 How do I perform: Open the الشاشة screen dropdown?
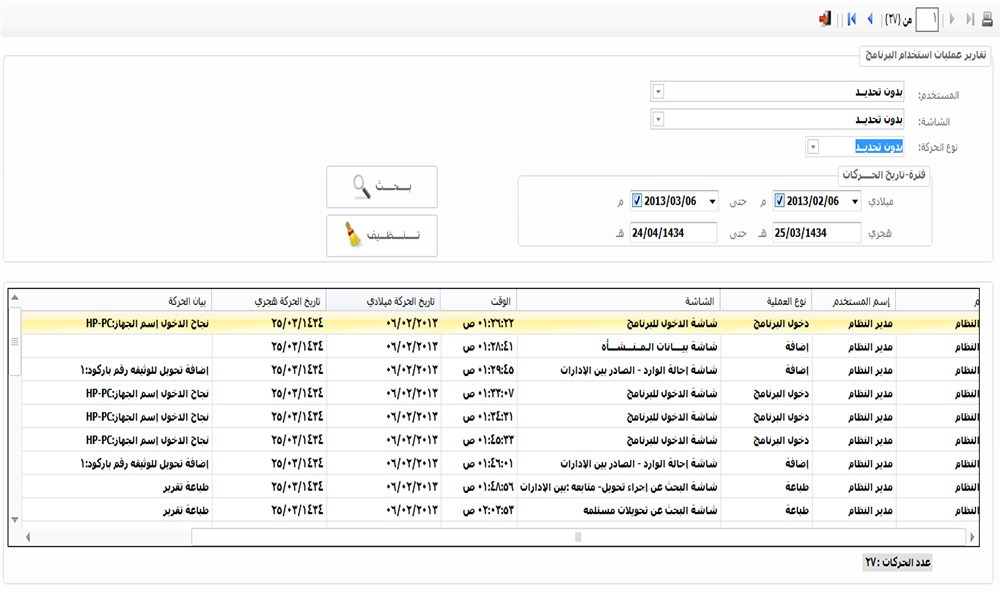coord(657,120)
